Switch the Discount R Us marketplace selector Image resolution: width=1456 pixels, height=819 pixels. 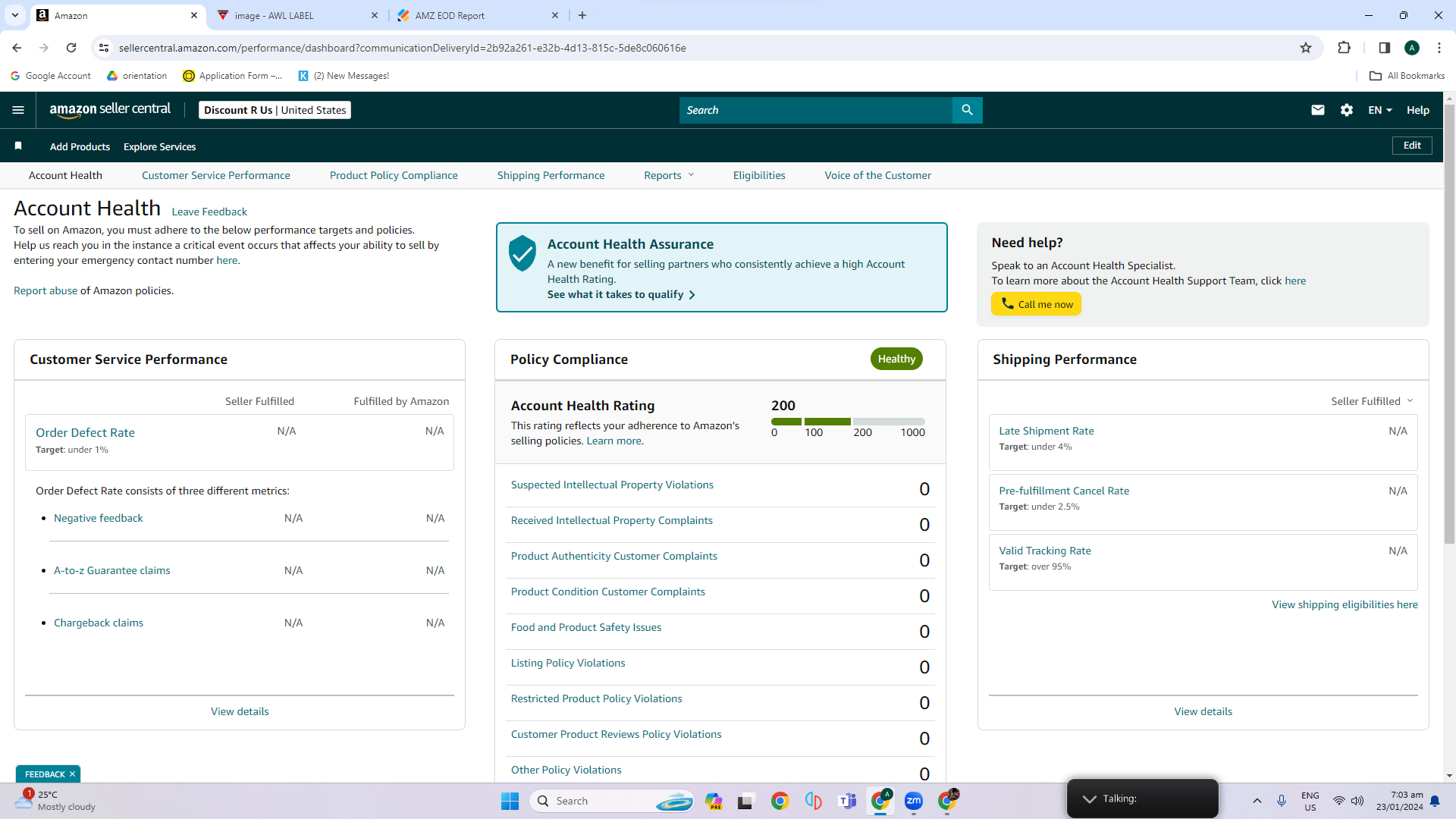[x=275, y=110]
